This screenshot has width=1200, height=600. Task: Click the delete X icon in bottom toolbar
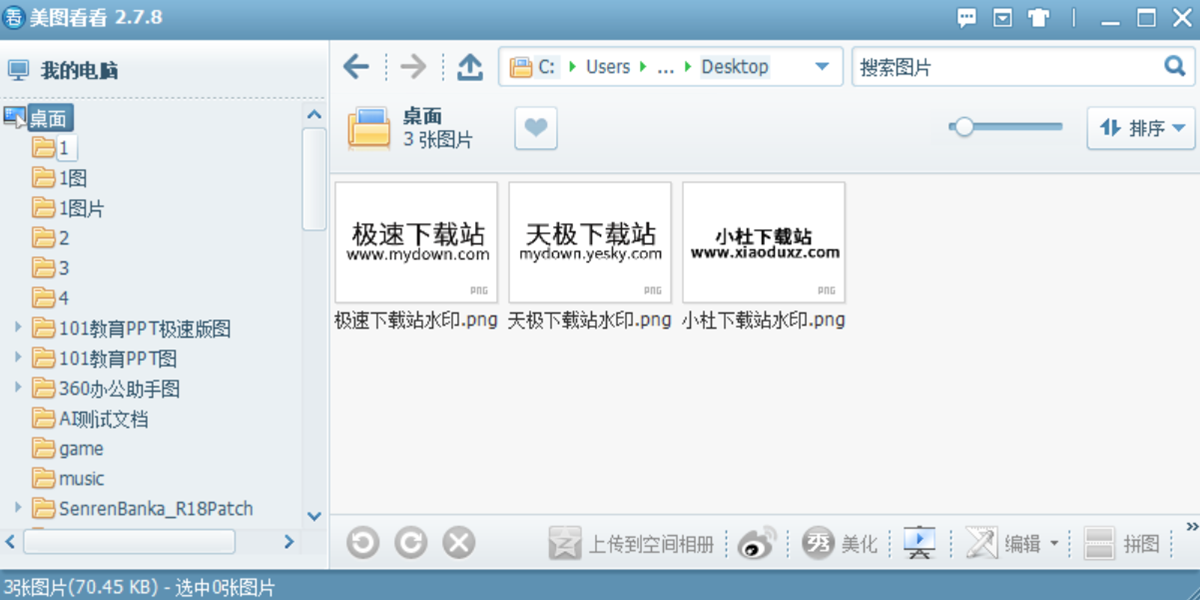[x=459, y=543]
